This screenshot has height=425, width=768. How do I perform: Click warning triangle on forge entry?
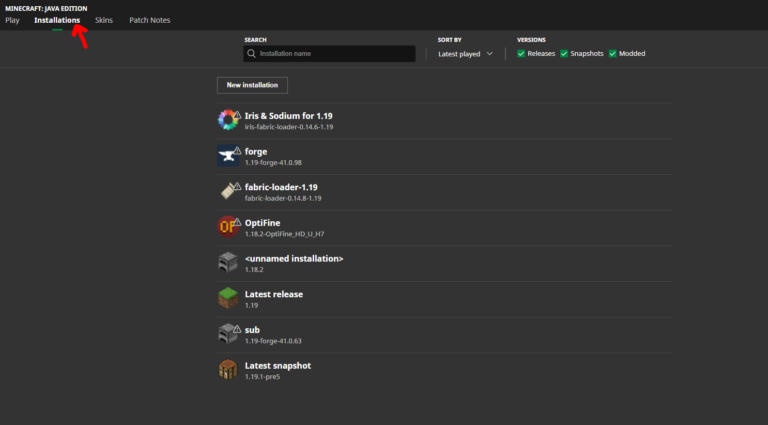point(237,151)
